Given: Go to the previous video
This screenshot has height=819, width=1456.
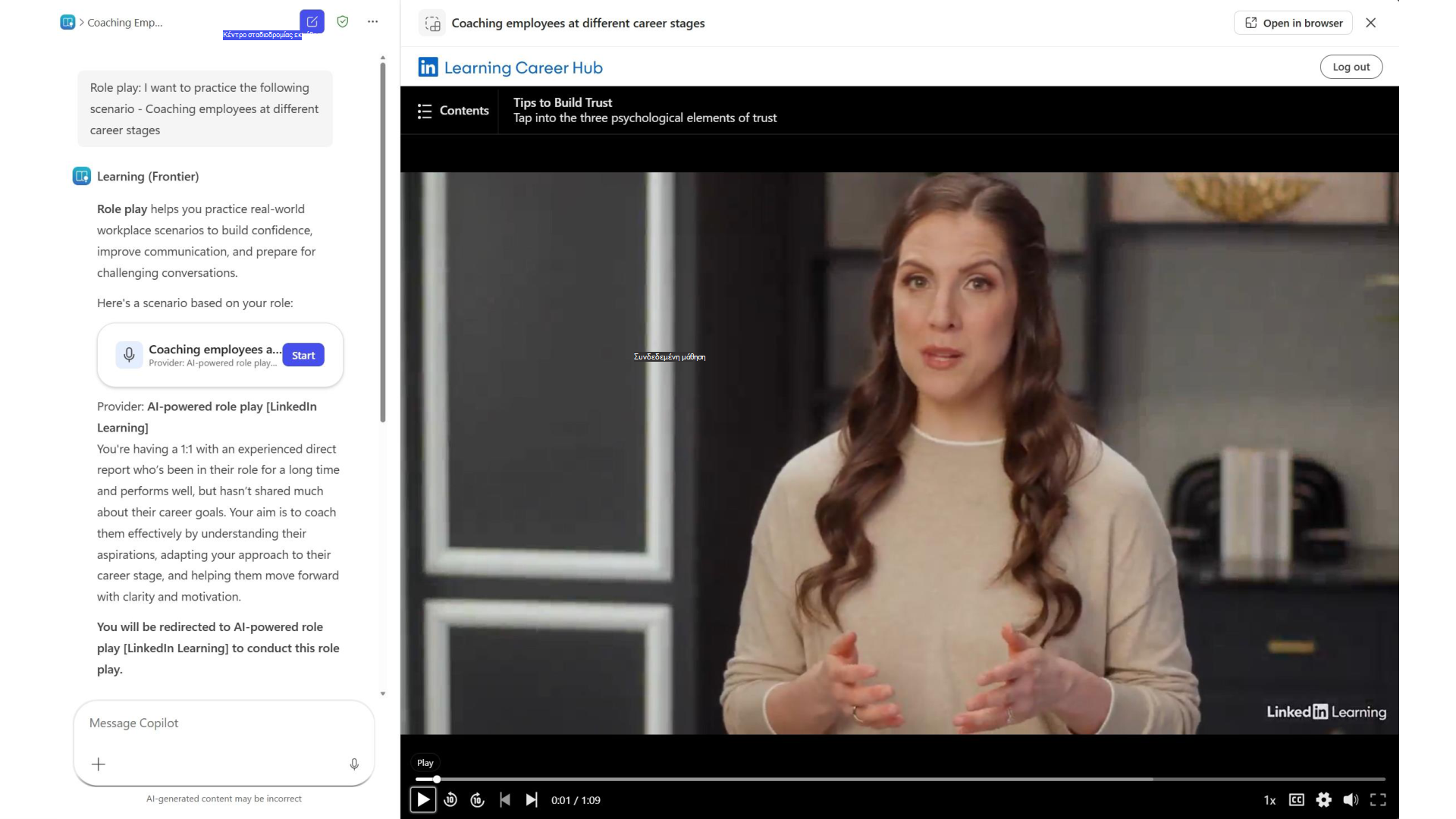Looking at the screenshot, I should pyautogui.click(x=505, y=799).
